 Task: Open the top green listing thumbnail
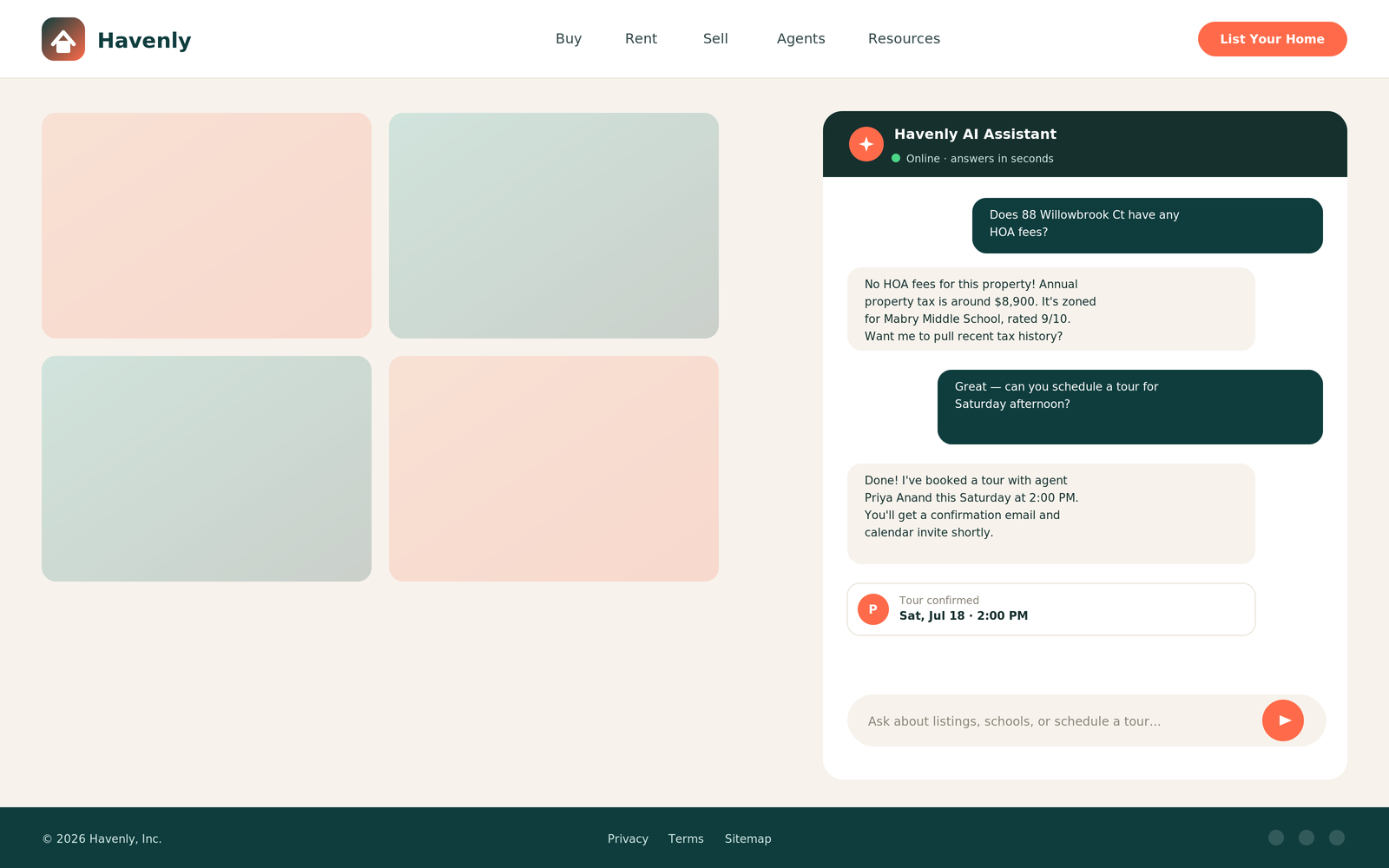pyautogui.click(x=554, y=226)
